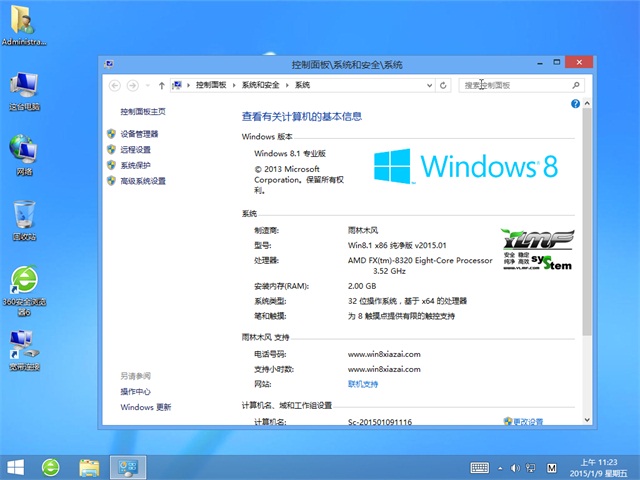Click the 更改设置 link

(x=528, y=422)
